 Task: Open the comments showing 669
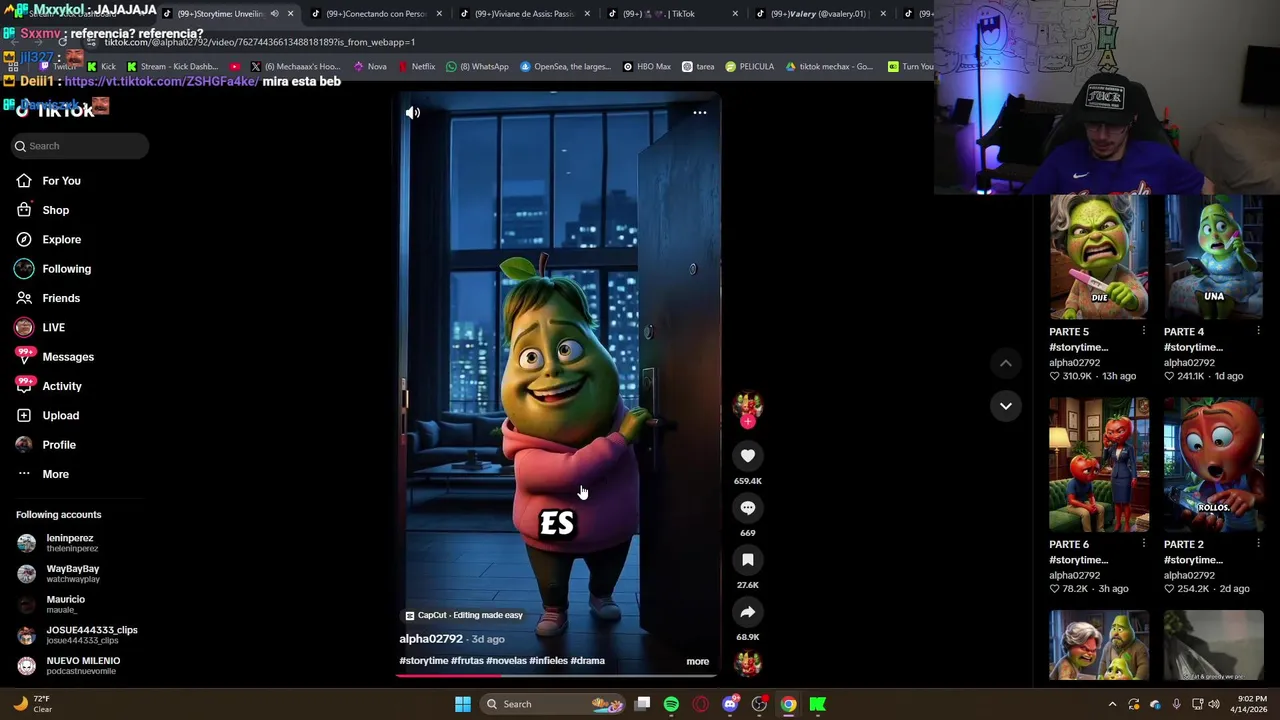pyautogui.click(x=748, y=508)
